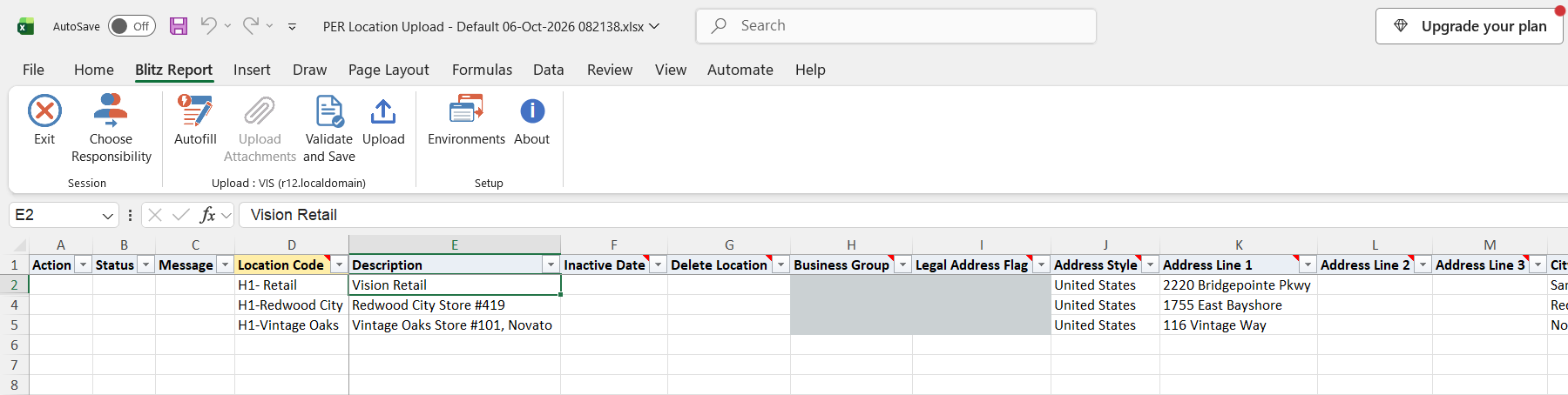Viewport: 1568px width, 395px height.
Task: Switch to the Formulas tab
Action: click(x=482, y=70)
